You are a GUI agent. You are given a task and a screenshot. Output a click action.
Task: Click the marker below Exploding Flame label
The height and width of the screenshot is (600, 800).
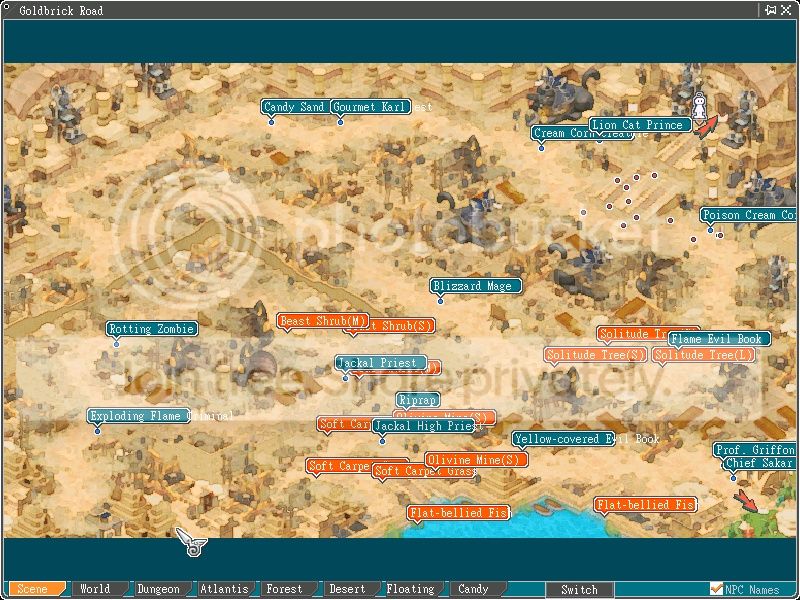(x=97, y=431)
